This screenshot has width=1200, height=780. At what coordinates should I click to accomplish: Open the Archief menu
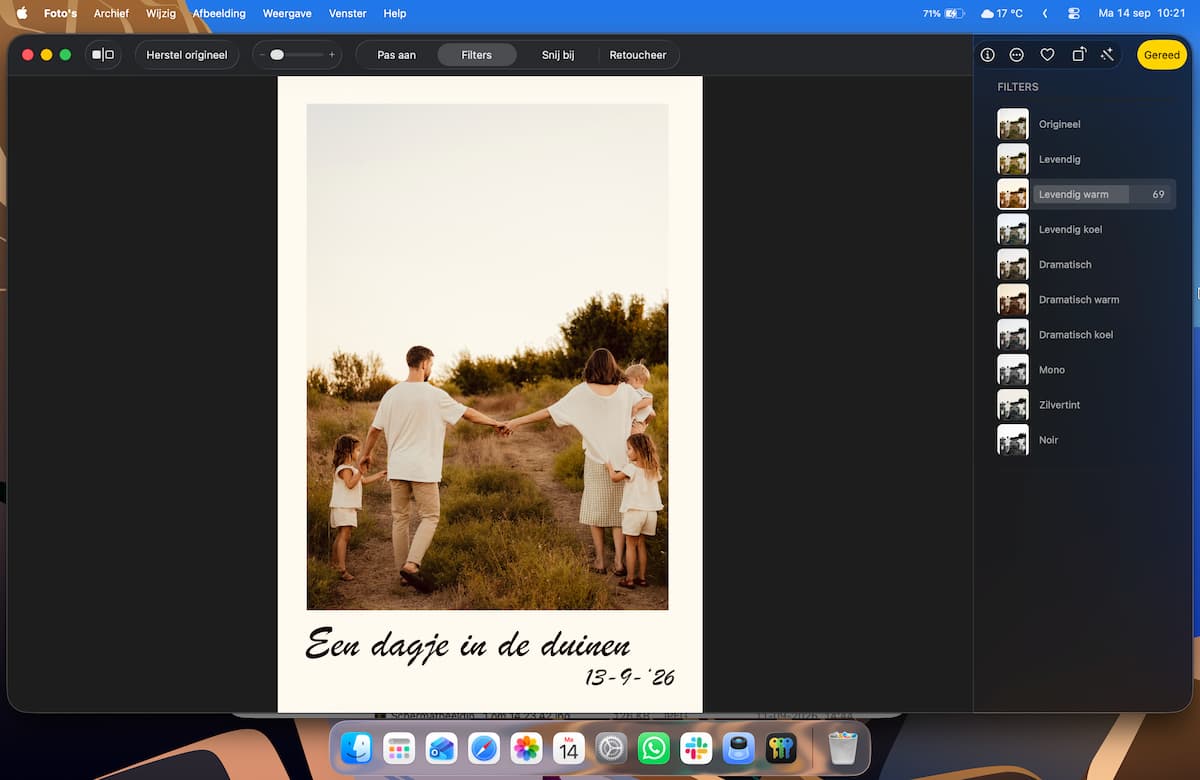click(111, 13)
